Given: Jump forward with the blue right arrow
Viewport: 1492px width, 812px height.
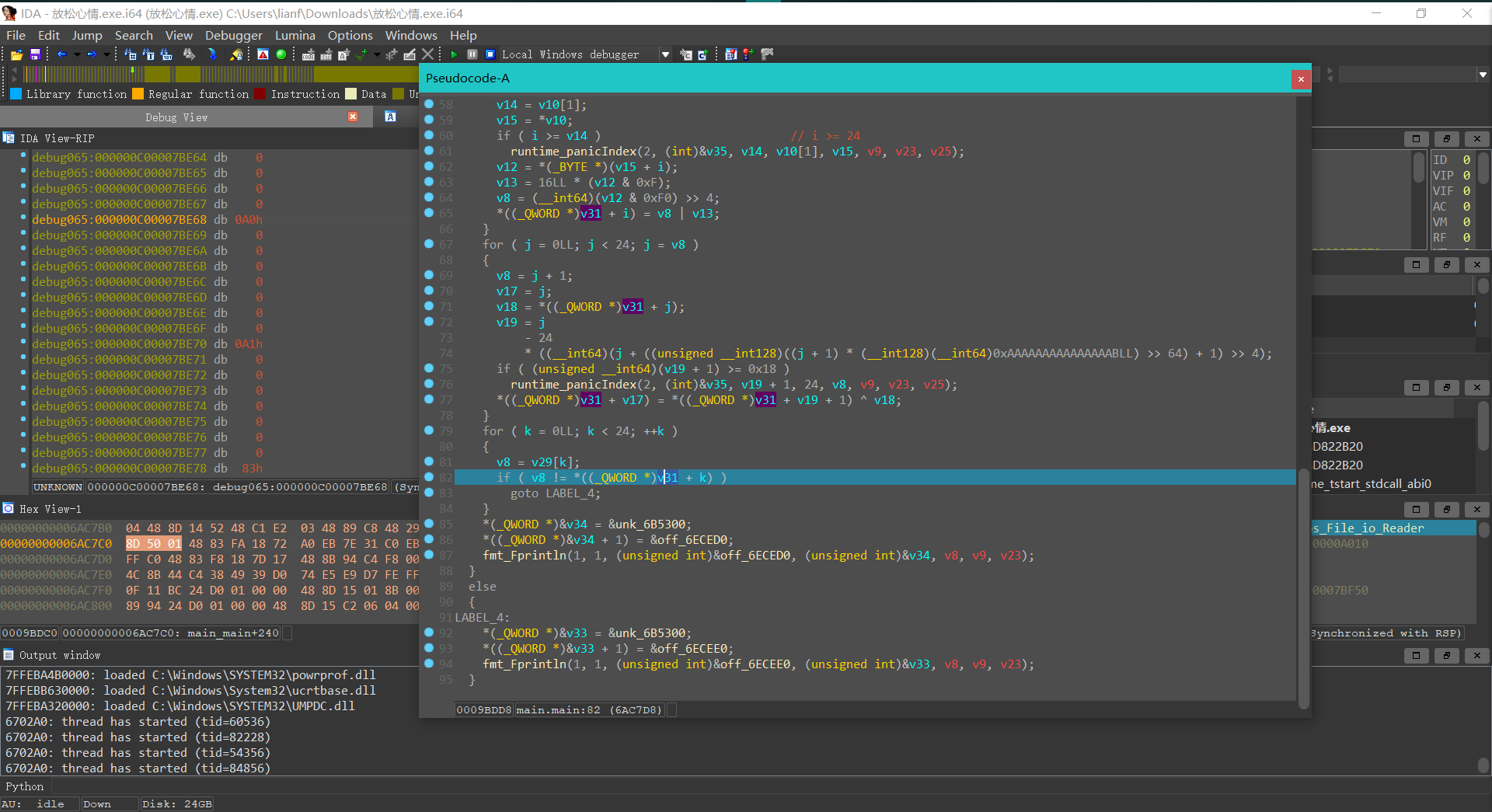Looking at the screenshot, I should pos(92,54).
